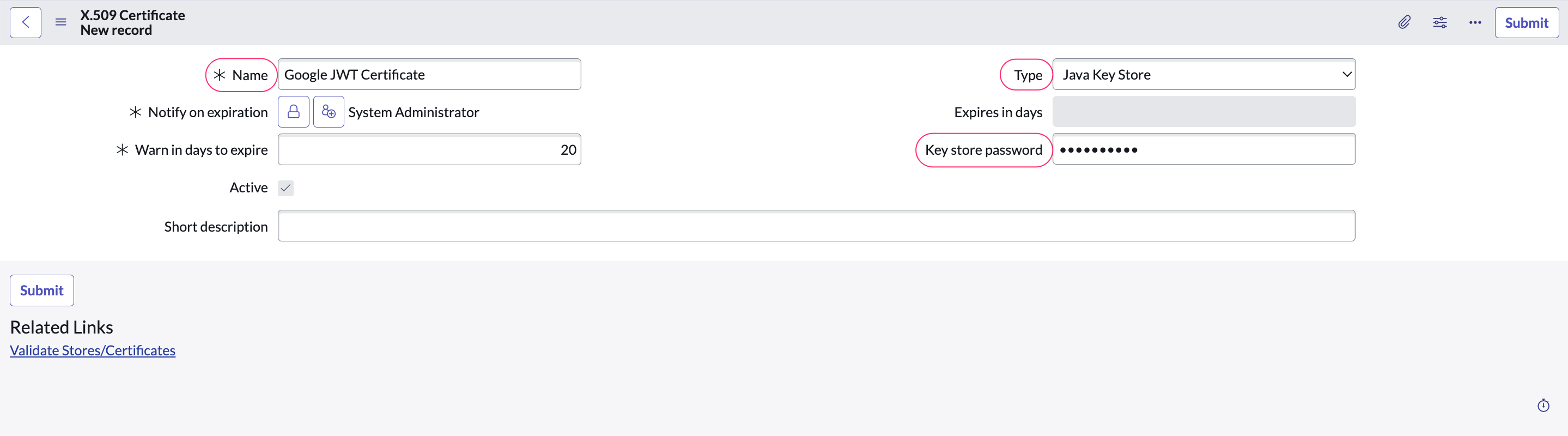Personalize the form via the sliders icon
The width and height of the screenshot is (1568, 436).
pos(1439,22)
